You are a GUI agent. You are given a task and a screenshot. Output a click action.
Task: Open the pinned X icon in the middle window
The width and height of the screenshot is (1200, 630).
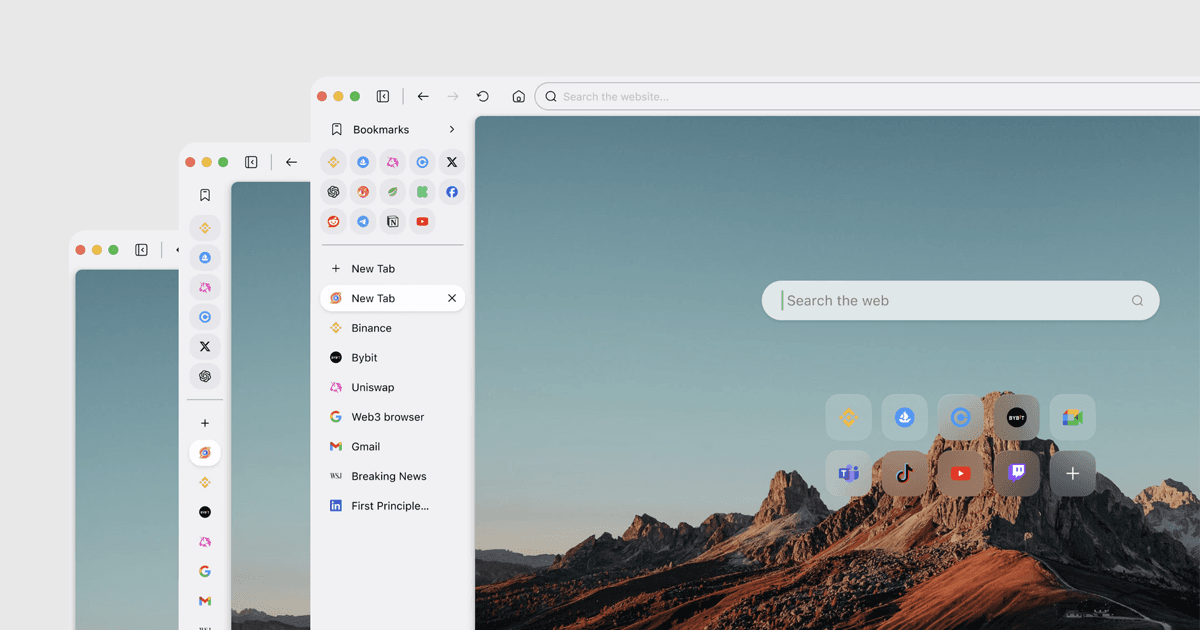tap(205, 347)
